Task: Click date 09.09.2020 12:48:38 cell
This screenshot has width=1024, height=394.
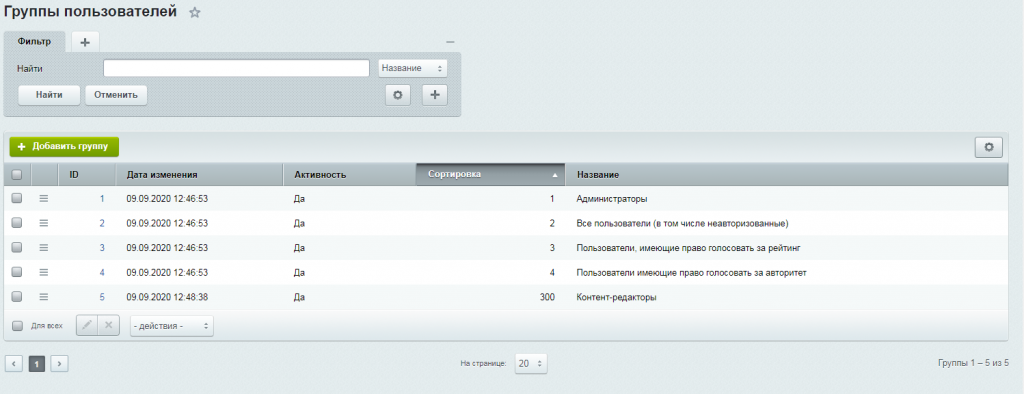Action: coord(167,297)
